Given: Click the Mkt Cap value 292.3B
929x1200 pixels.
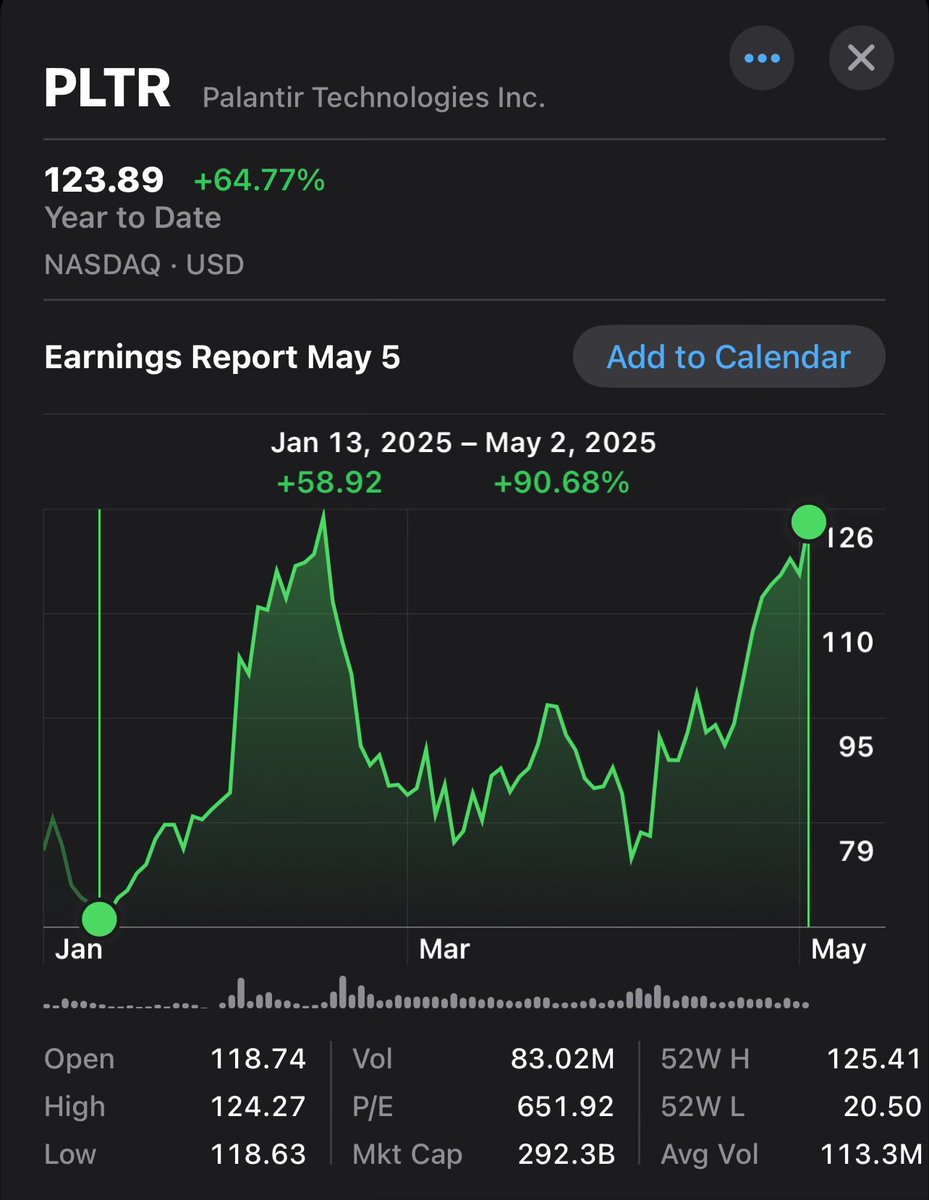Looking at the screenshot, I should pos(567,1155).
